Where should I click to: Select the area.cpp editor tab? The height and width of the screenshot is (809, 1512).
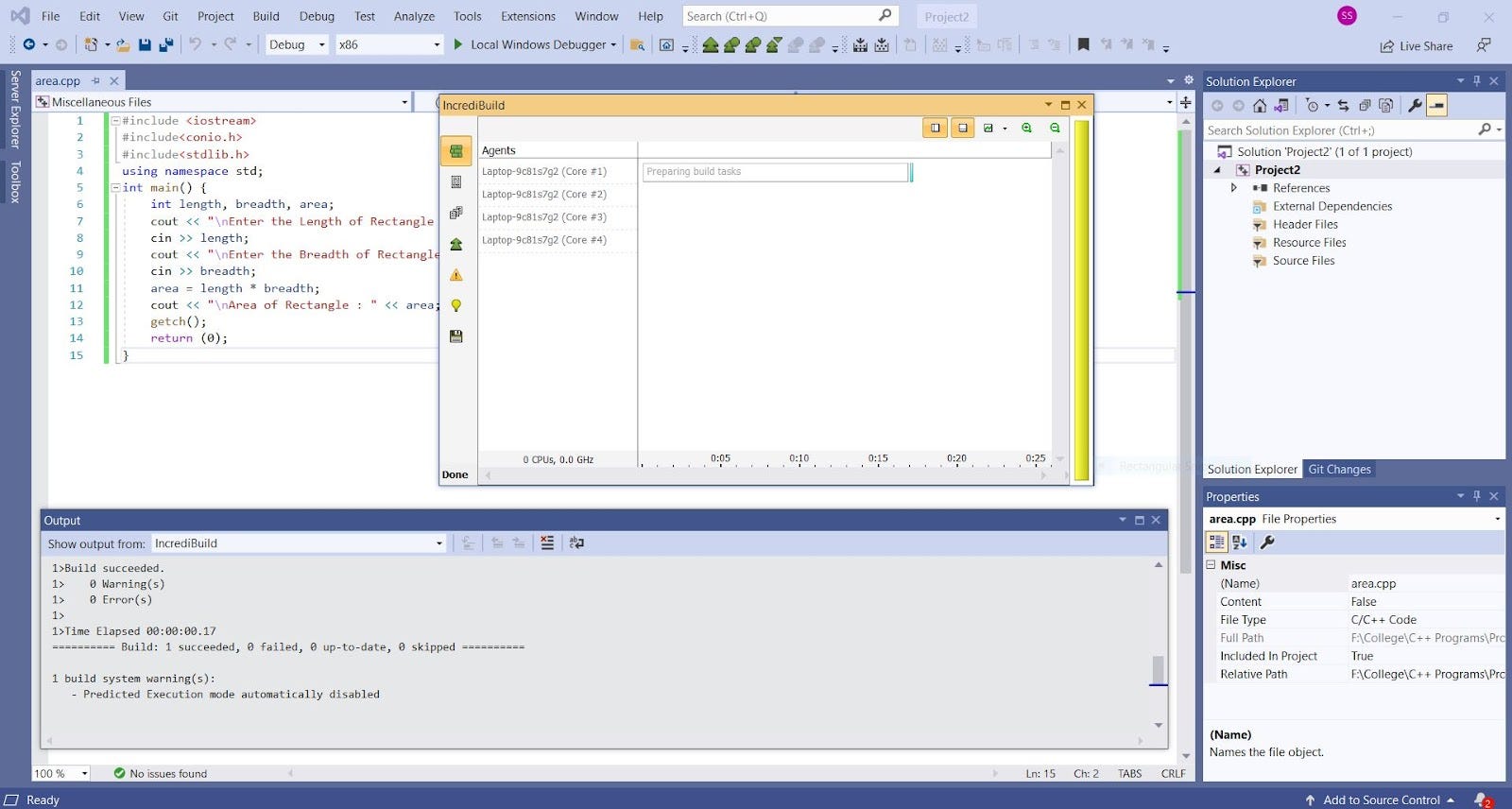point(58,81)
